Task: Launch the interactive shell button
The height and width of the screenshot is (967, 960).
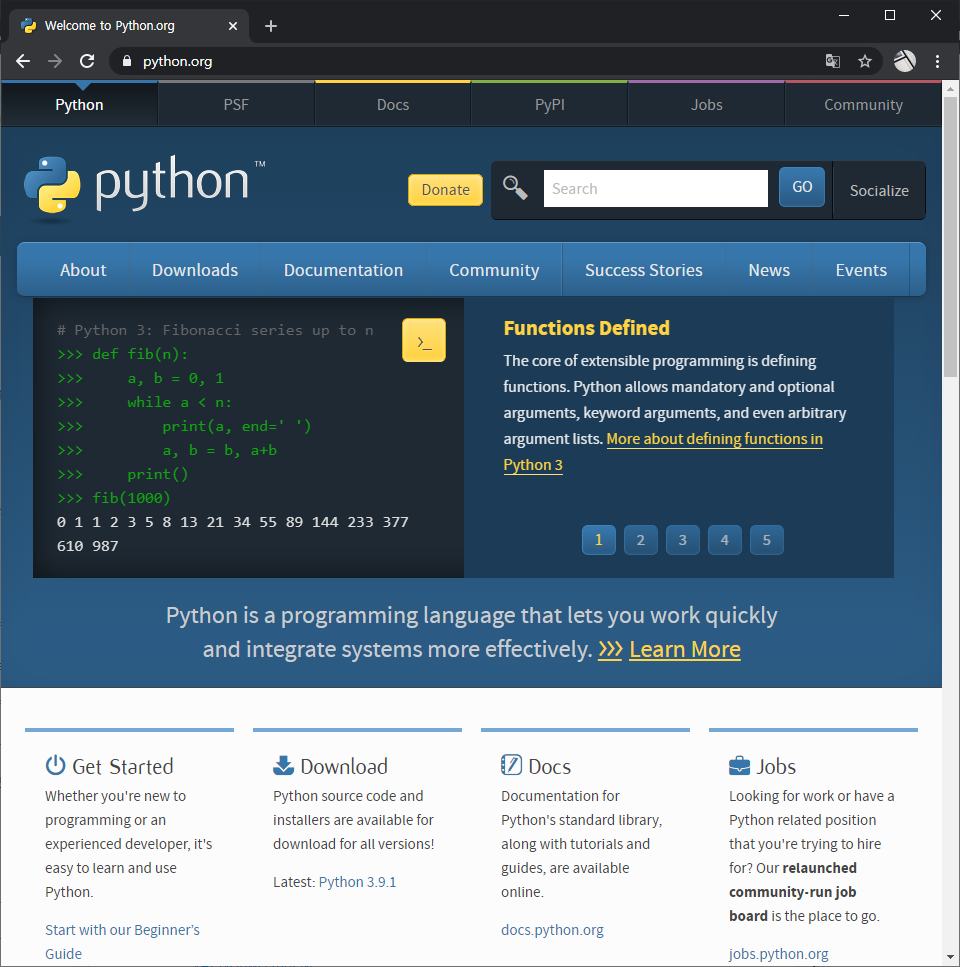Action: 424,340
